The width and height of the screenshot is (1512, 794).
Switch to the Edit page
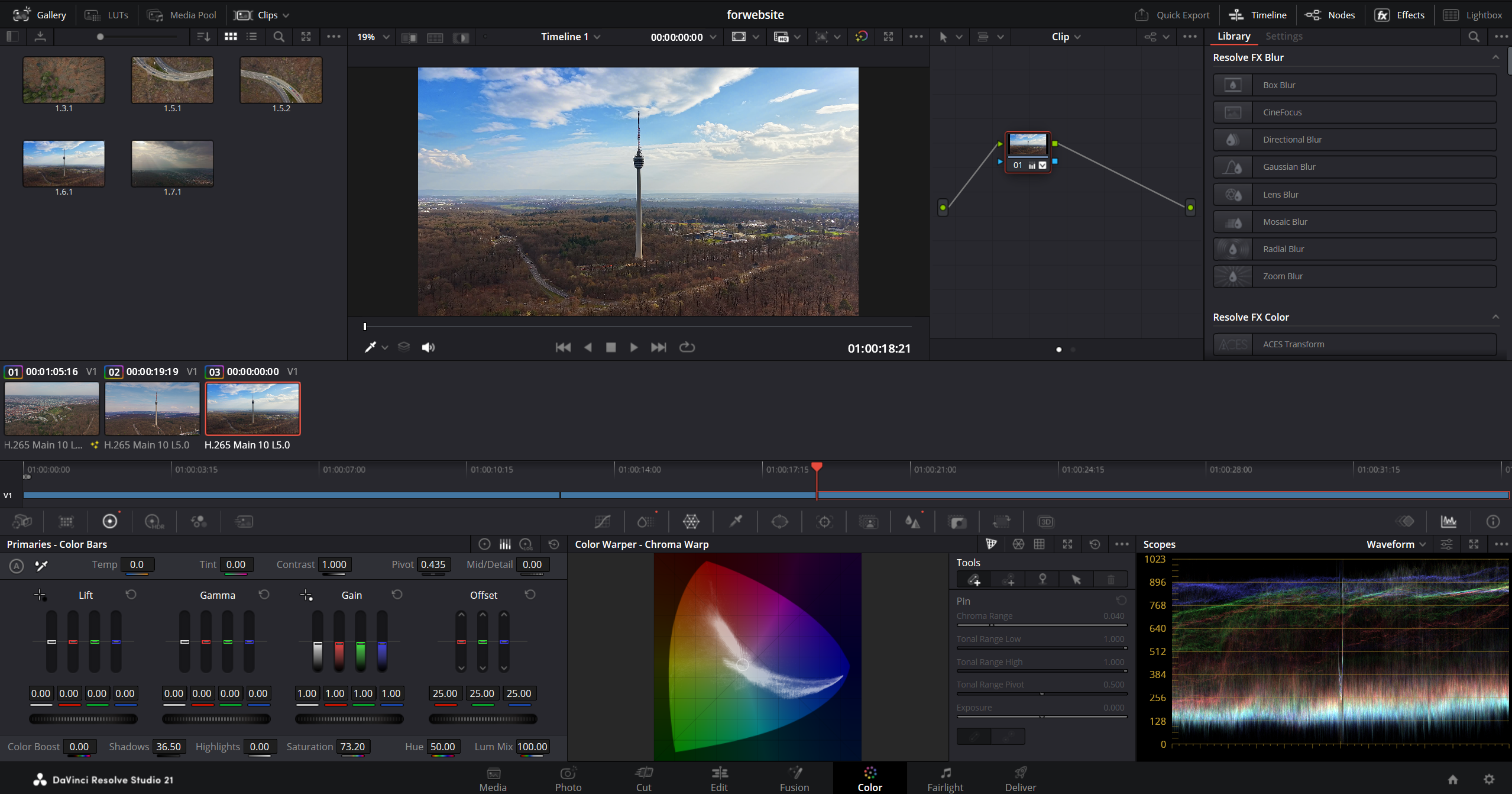tap(719, 779)
